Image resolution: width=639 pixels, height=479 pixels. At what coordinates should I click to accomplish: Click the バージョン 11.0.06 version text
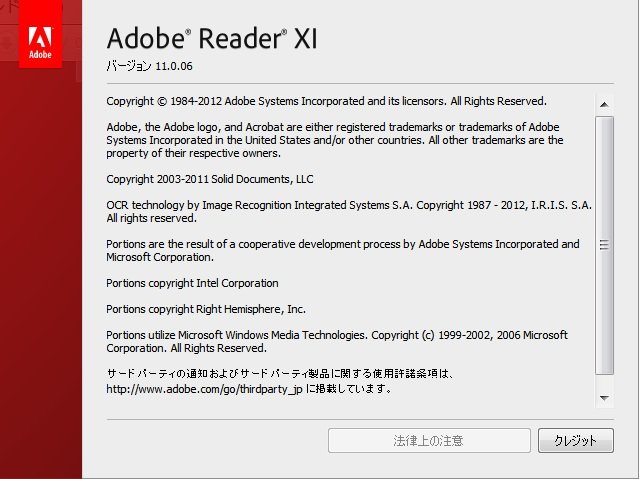[x=149, y=66]
